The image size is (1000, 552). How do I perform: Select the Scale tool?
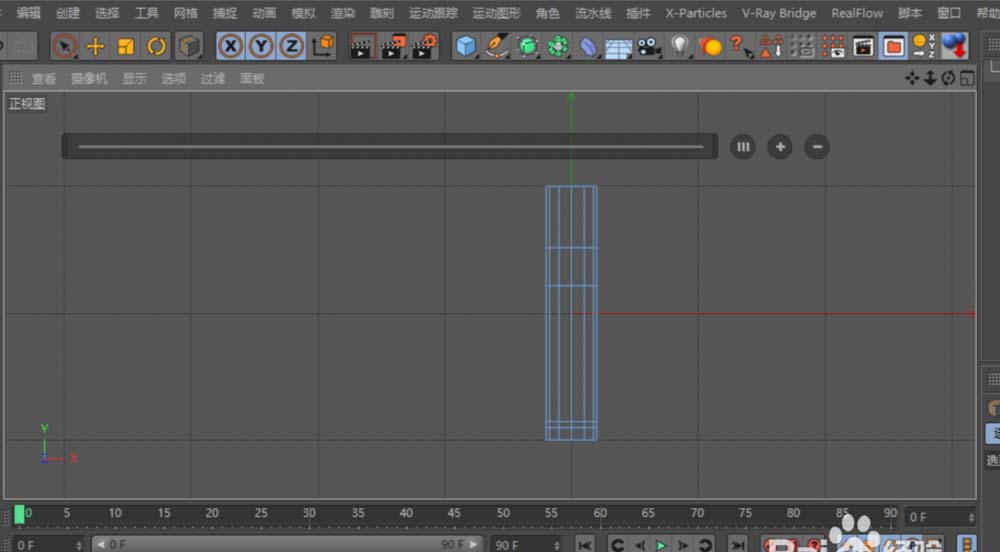click(126, 46)
